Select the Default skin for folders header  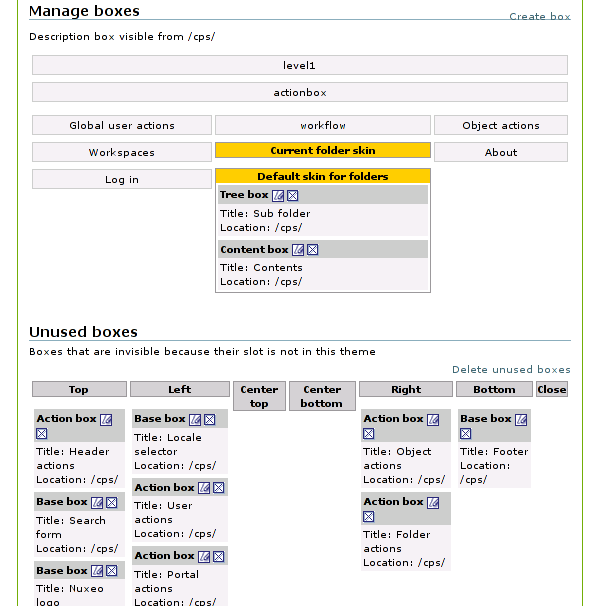pyautogui.click(x=323, y=176)
